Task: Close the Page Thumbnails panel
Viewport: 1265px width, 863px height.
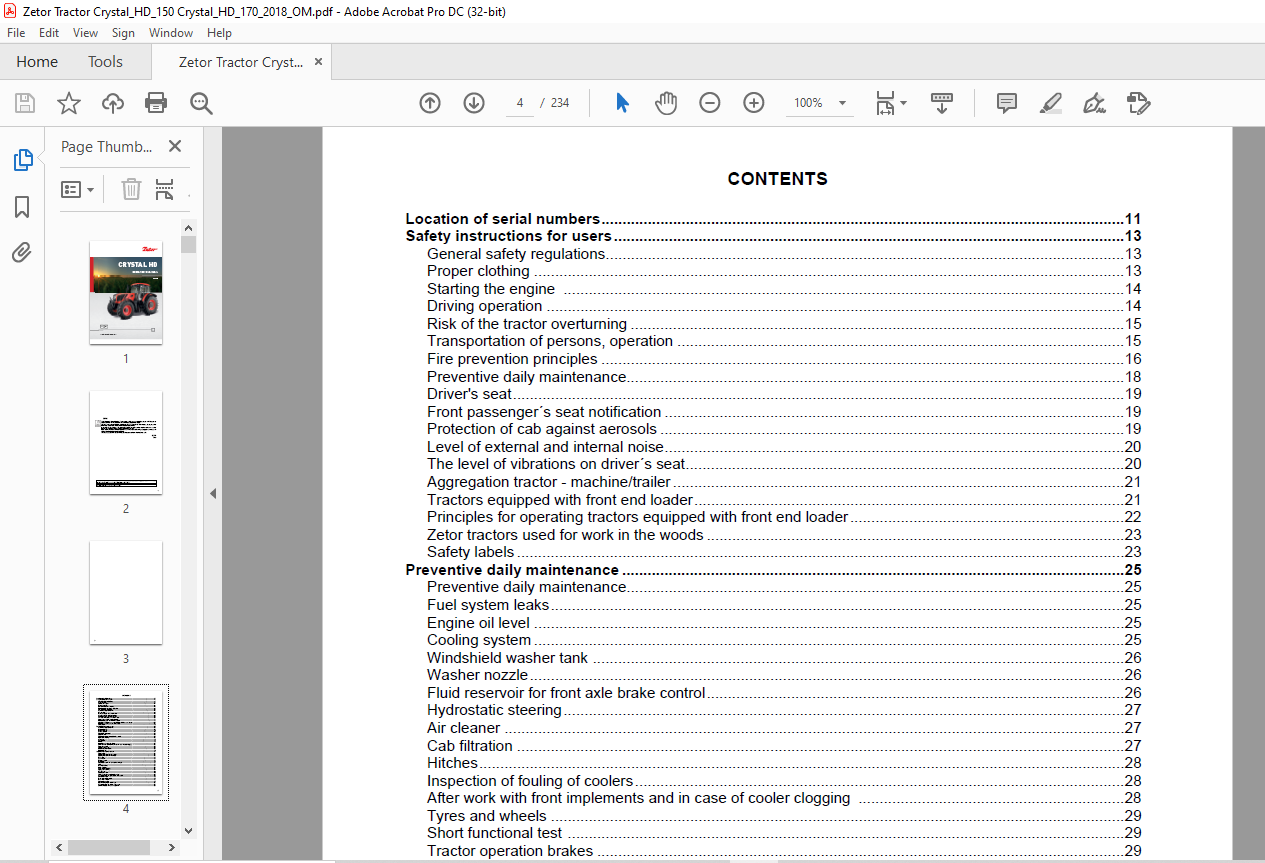Action: pos(175,146)
